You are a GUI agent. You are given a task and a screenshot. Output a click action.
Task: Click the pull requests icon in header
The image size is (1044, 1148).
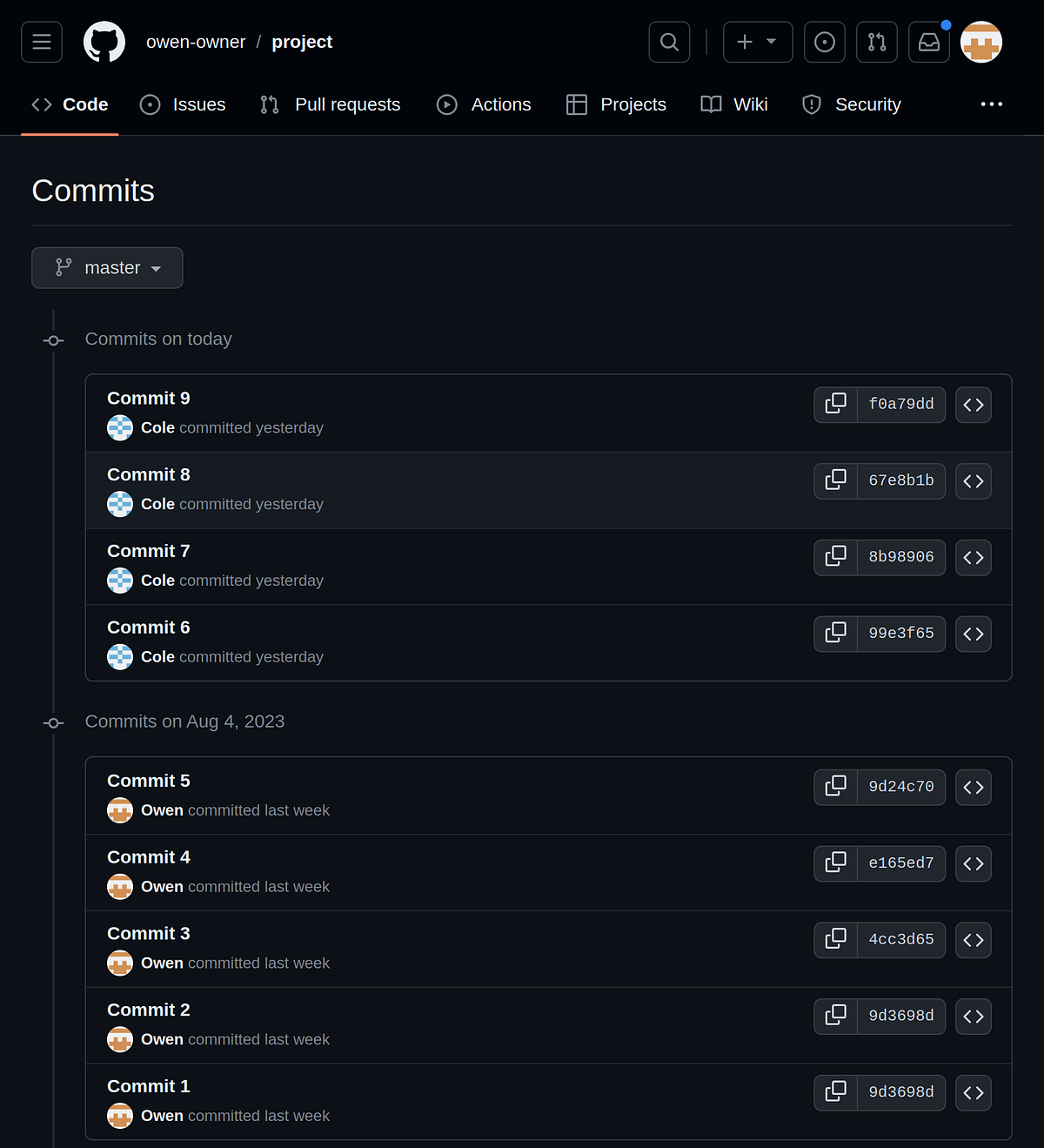point(876,41)
